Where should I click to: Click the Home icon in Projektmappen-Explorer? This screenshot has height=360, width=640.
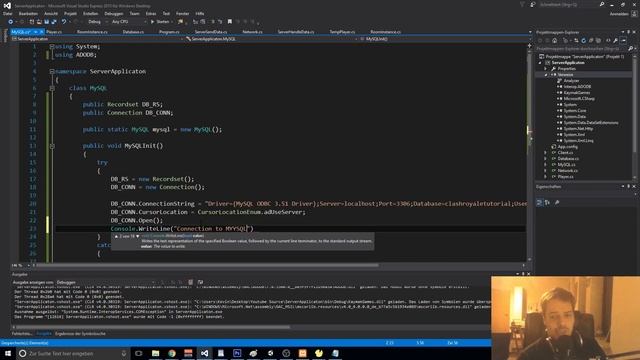[x=554, y=40]
